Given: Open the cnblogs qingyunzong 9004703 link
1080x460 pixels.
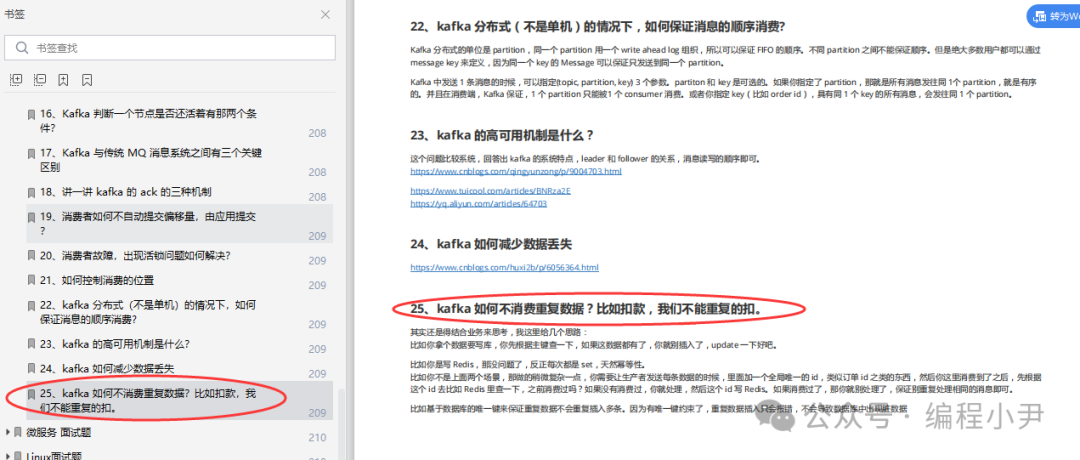Looking at the screenshot, I should (x=516, y=171).
